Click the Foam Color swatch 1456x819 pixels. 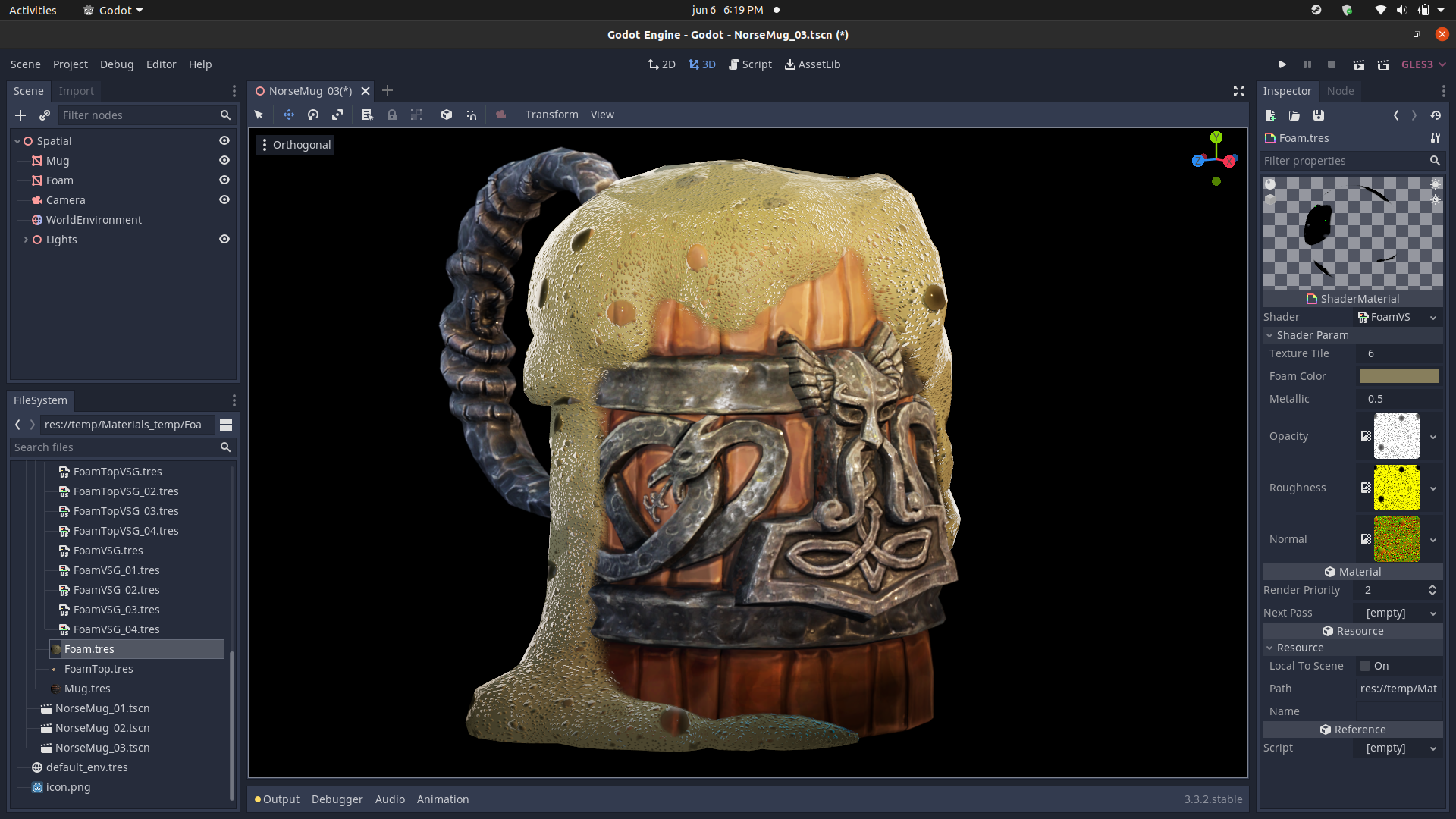(1399, 376)
